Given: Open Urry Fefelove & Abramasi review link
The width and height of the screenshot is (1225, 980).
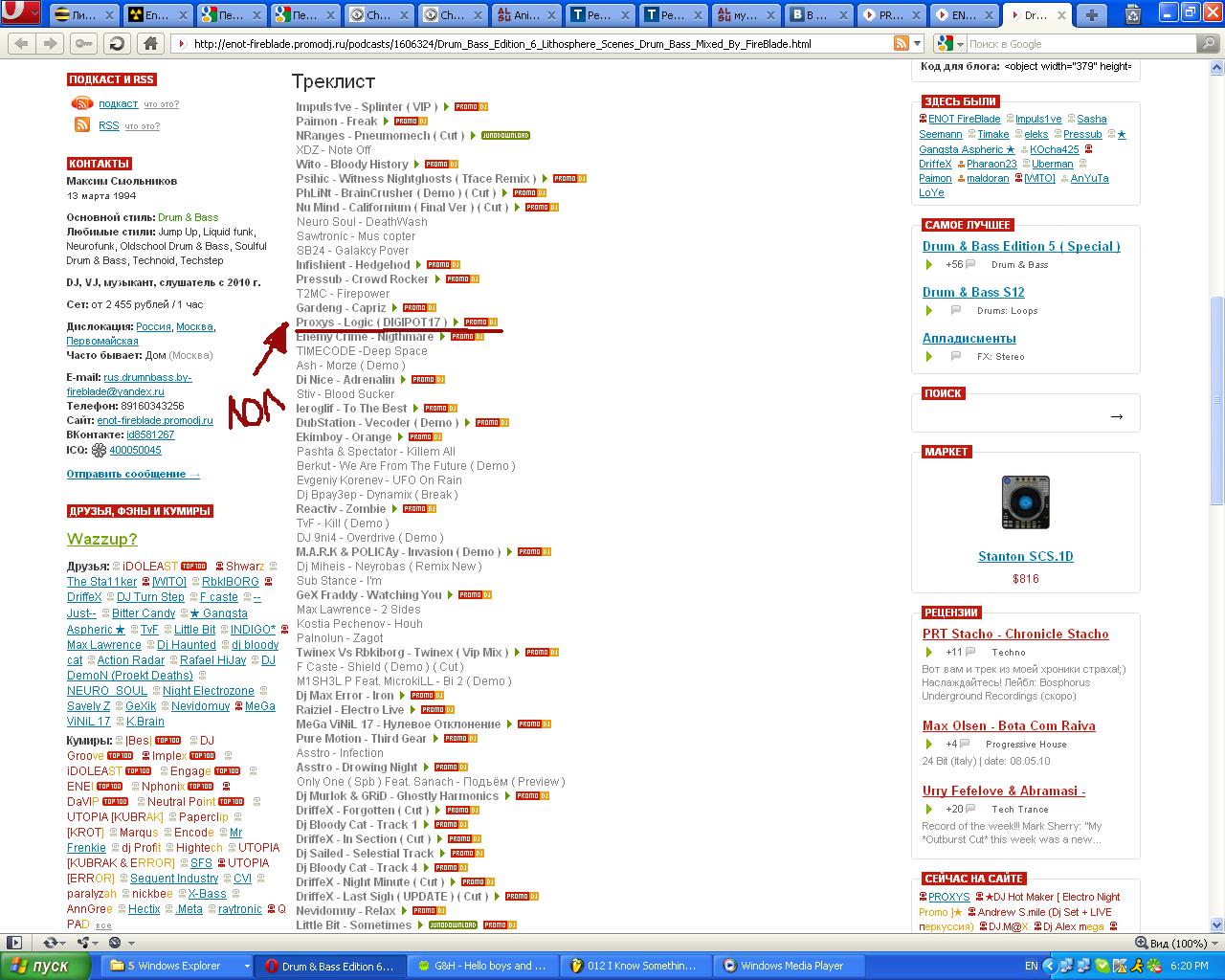Looking at the screenshot, I should 1004,791.
